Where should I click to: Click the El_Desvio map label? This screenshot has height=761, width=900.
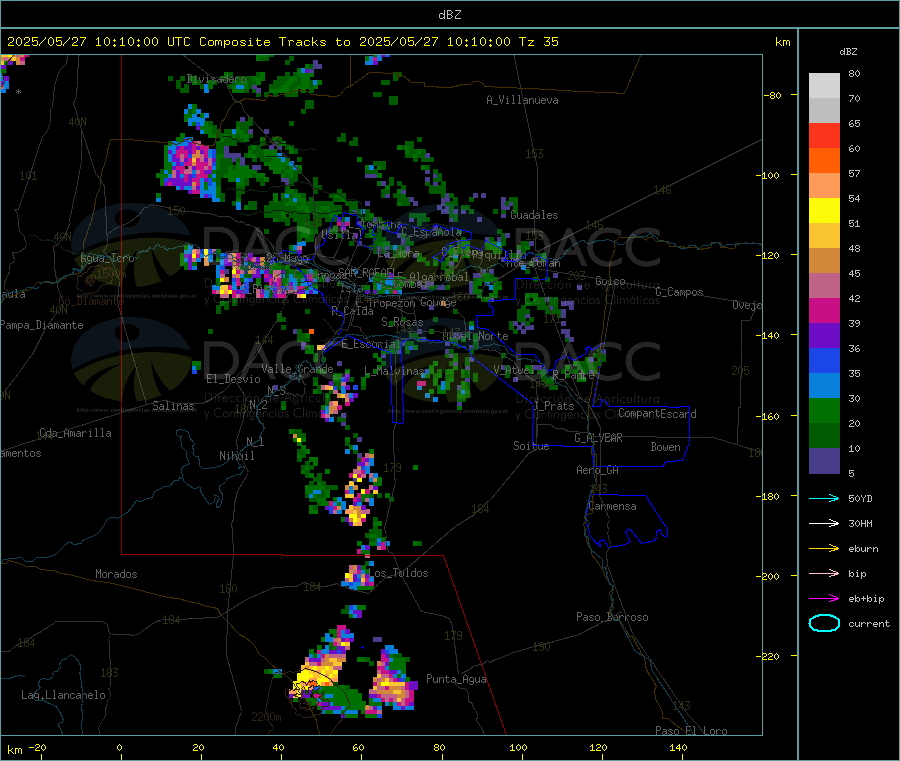233,379
